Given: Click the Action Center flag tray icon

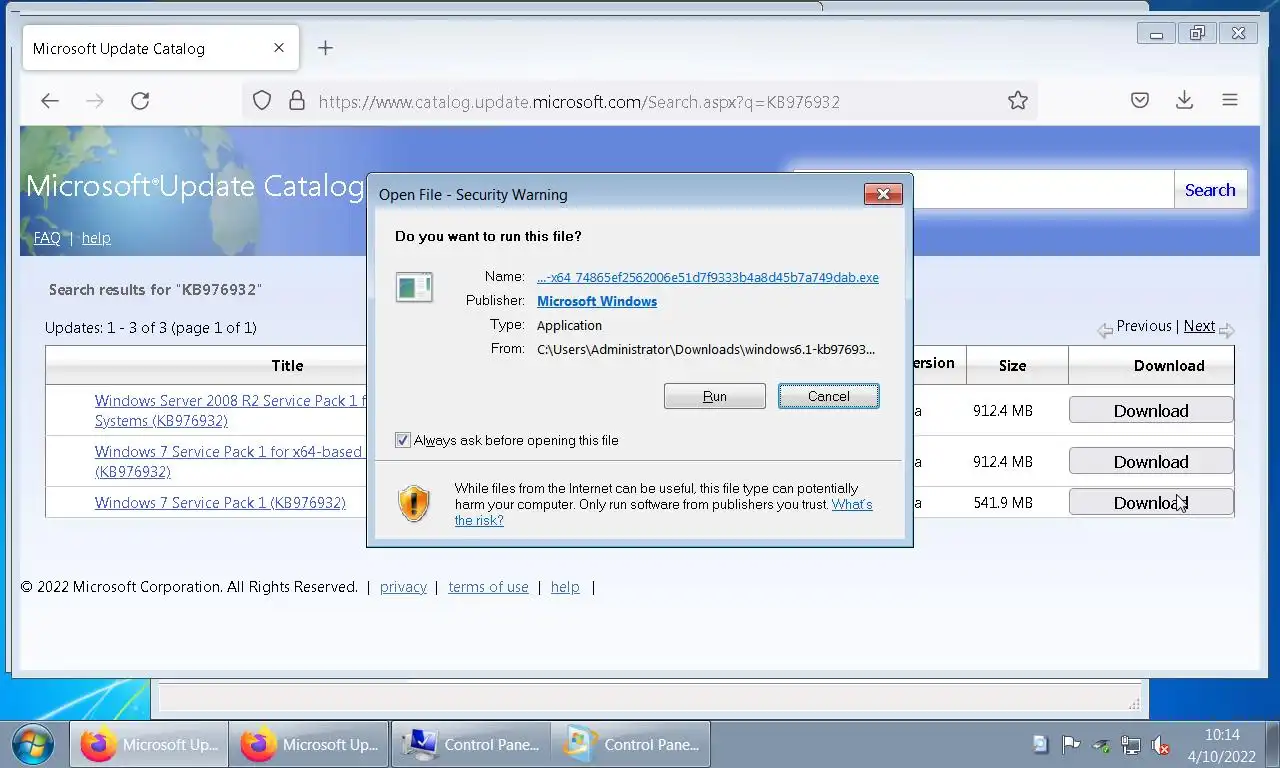Looking at the screenshot, I should (1071, 744).
